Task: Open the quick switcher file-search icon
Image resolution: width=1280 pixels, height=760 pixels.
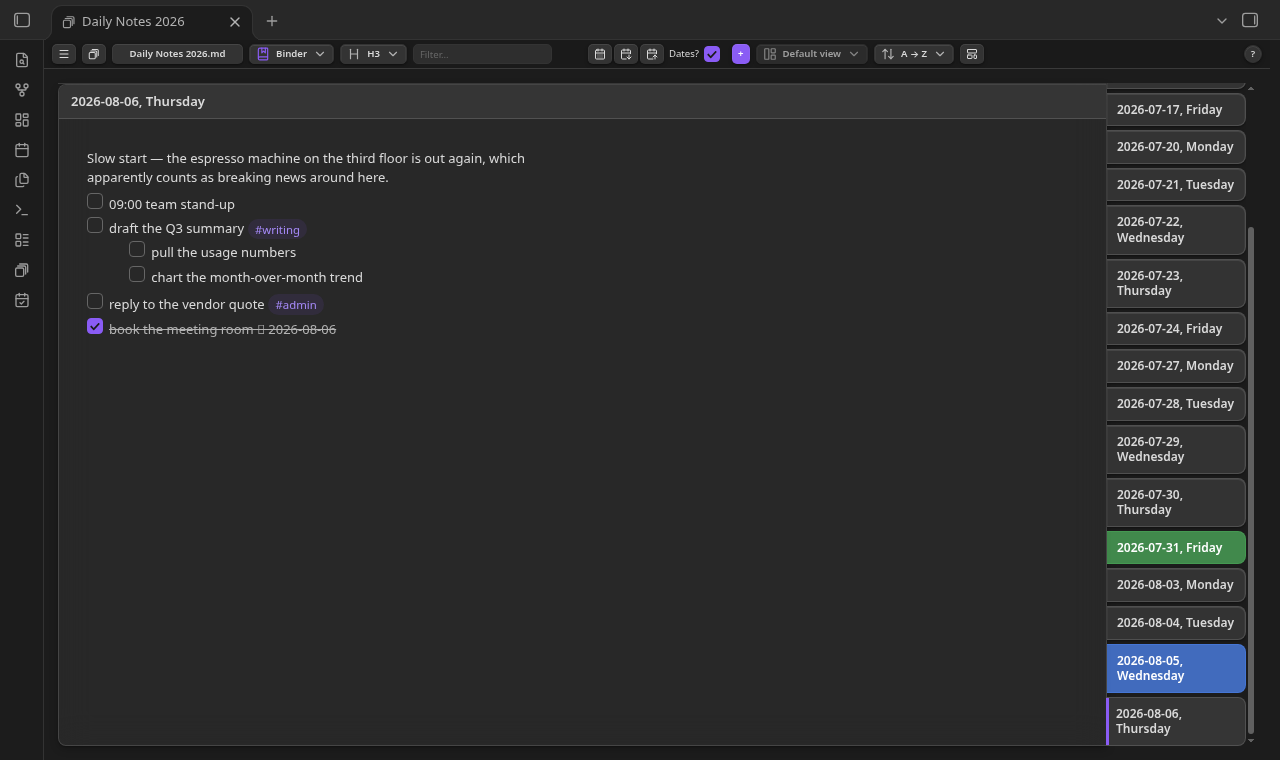Action: click(x=22, y=60)
